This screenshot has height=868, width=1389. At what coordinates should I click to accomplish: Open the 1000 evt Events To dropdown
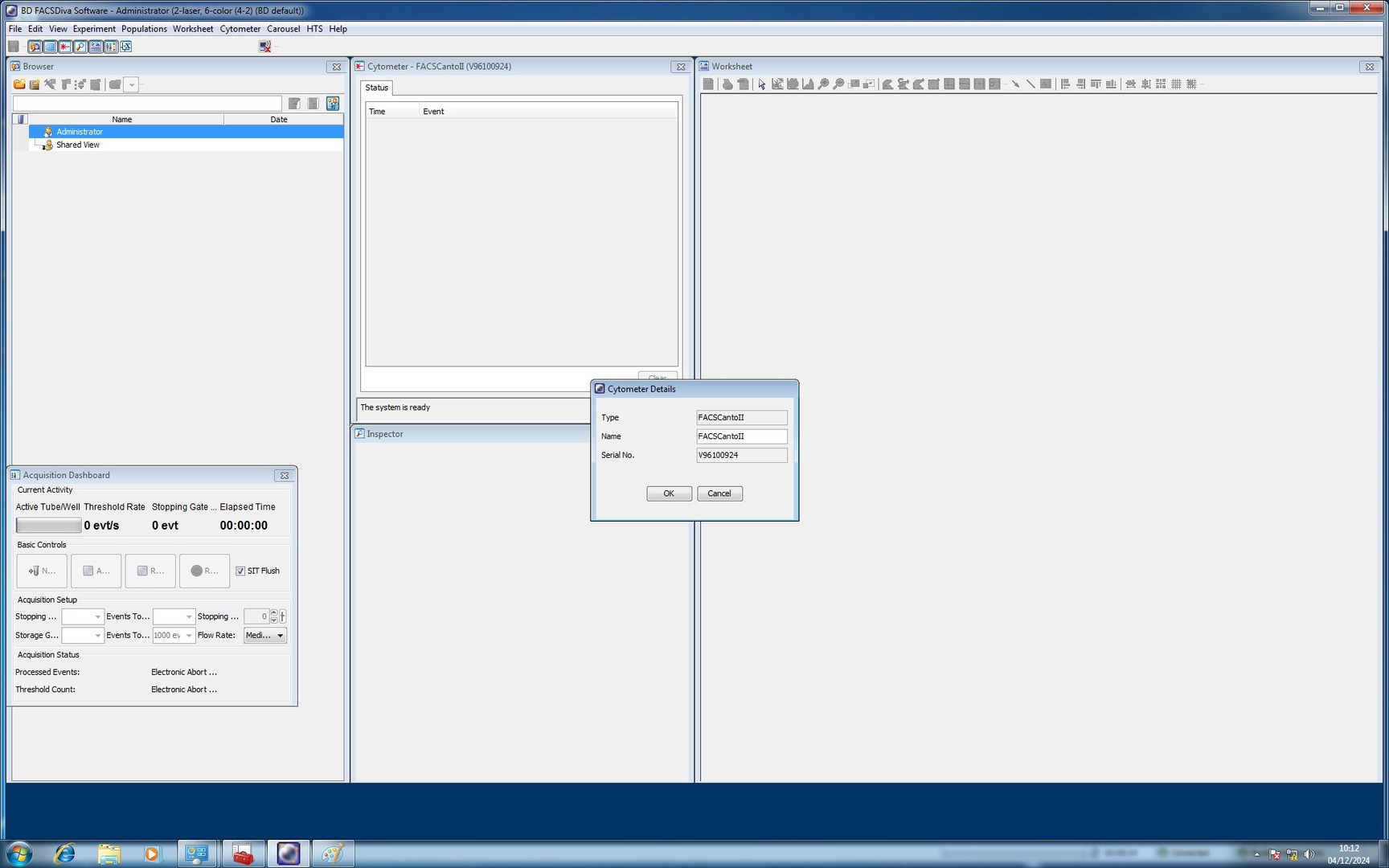click(x=174, y=635)
